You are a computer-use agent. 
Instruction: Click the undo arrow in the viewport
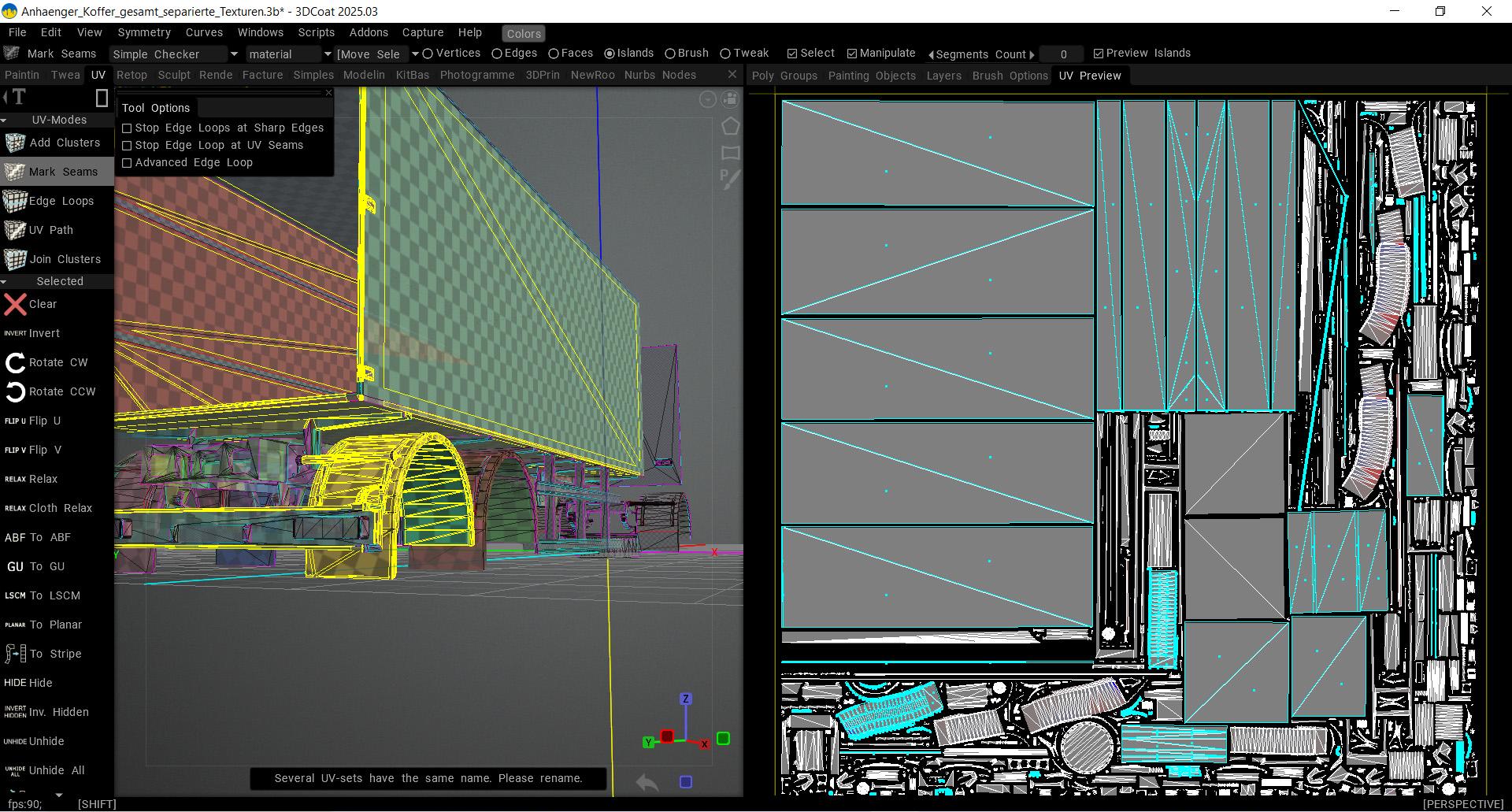[x=647, y=782]
